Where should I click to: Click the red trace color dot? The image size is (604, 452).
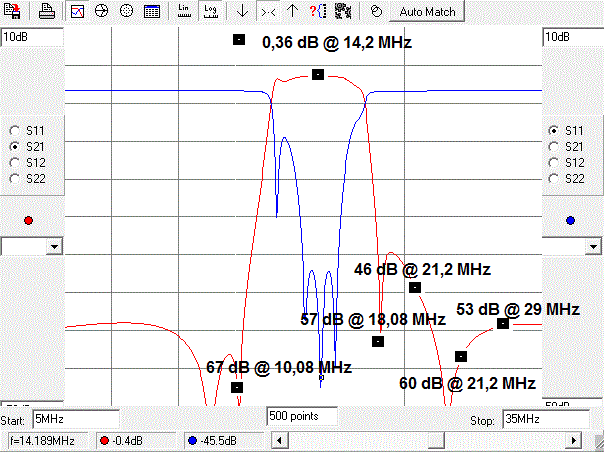(28, 221)
